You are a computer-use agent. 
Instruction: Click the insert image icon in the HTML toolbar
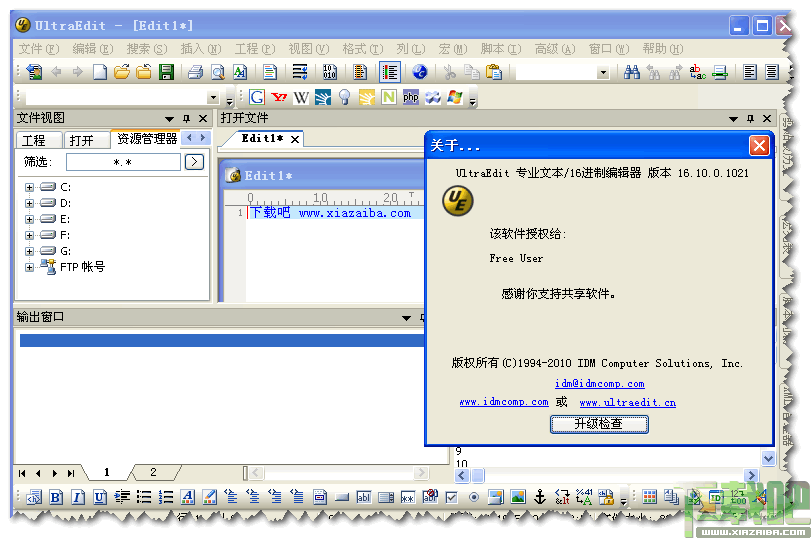tap(518, 497)
